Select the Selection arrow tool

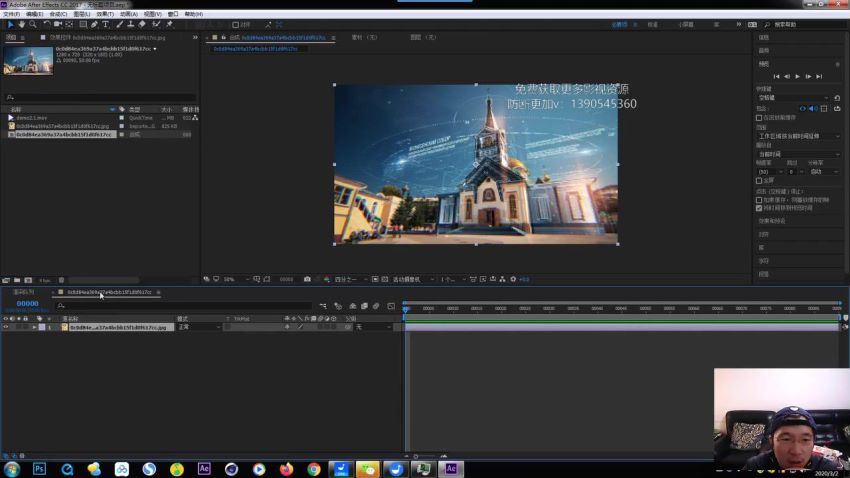(x=10, y=24)
